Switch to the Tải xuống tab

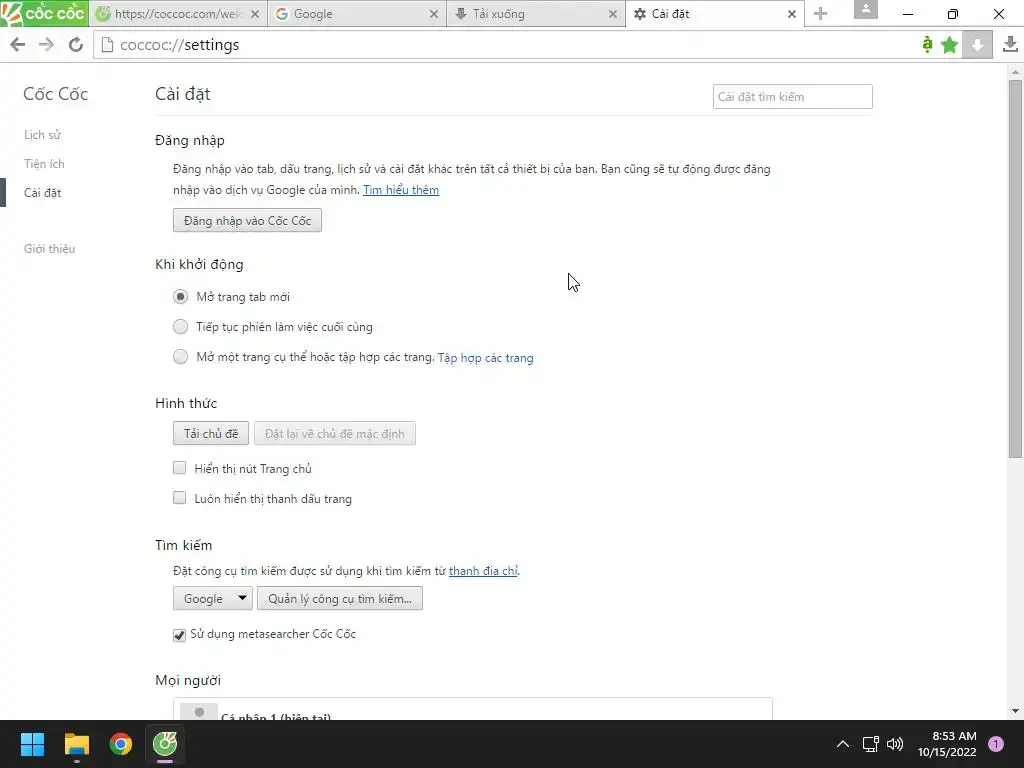click(x=536, y=14)
